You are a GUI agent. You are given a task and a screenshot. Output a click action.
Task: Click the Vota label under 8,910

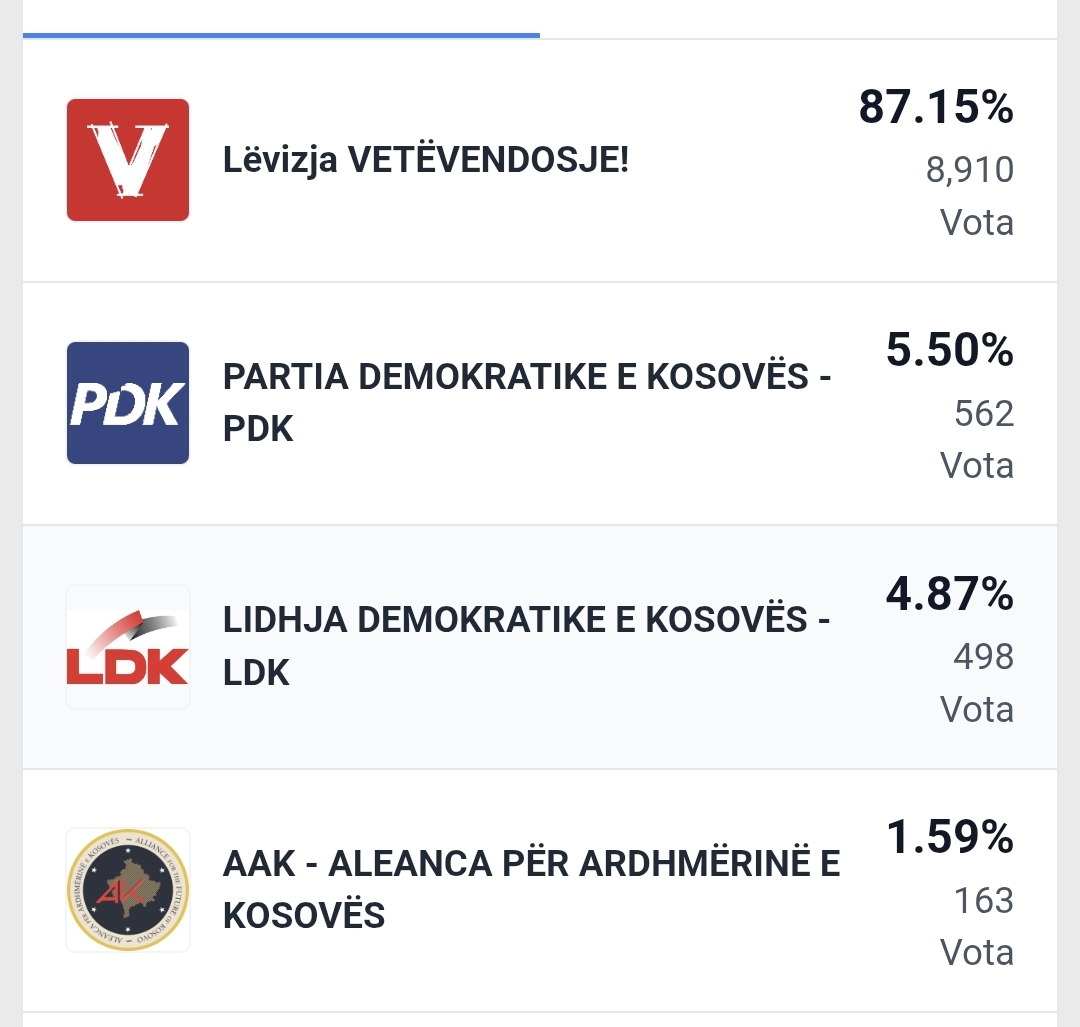click(976, 222)
